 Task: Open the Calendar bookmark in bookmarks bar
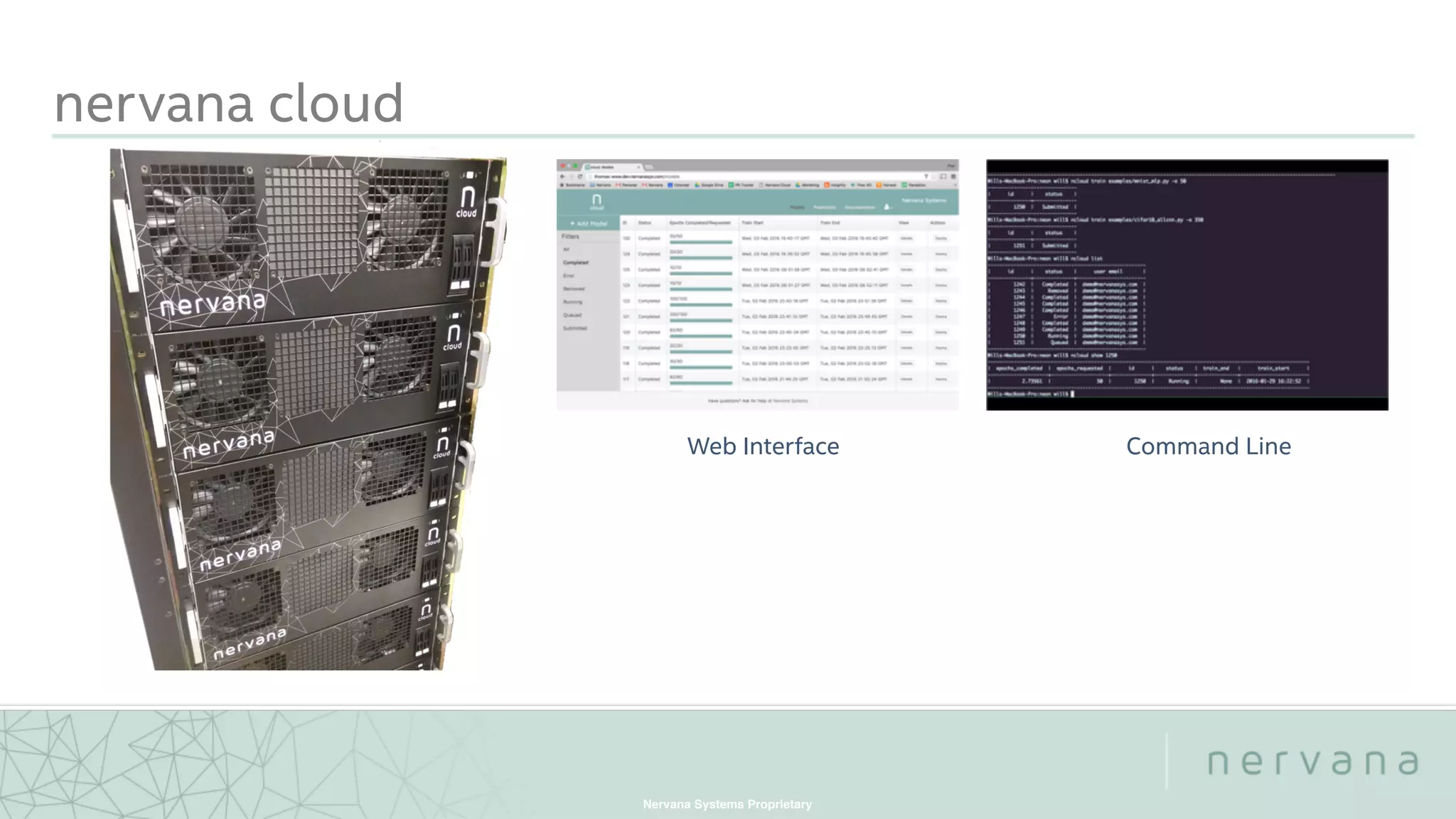click(x=679, y=185)
